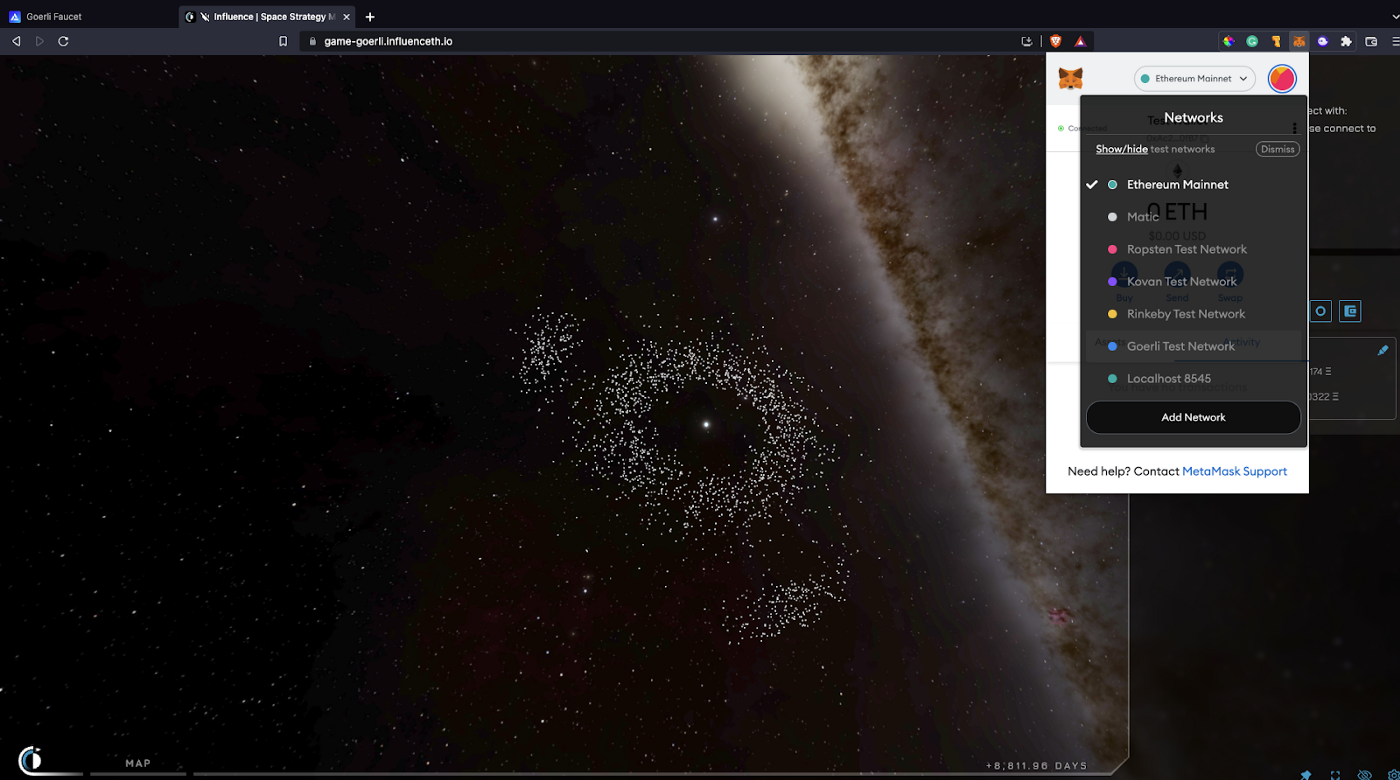Click the Influence logo at bottom left
The image size is (1400, 780).
31,760
